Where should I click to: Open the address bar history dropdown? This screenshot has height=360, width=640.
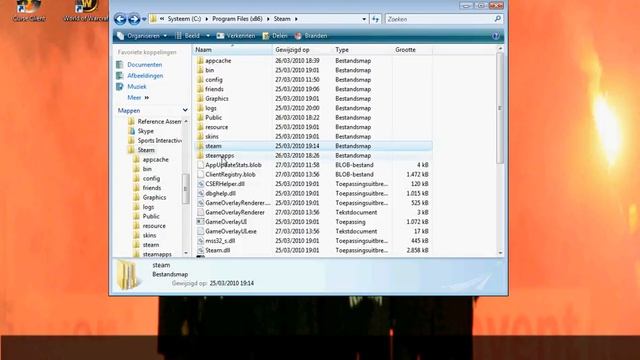coord(364,19)
